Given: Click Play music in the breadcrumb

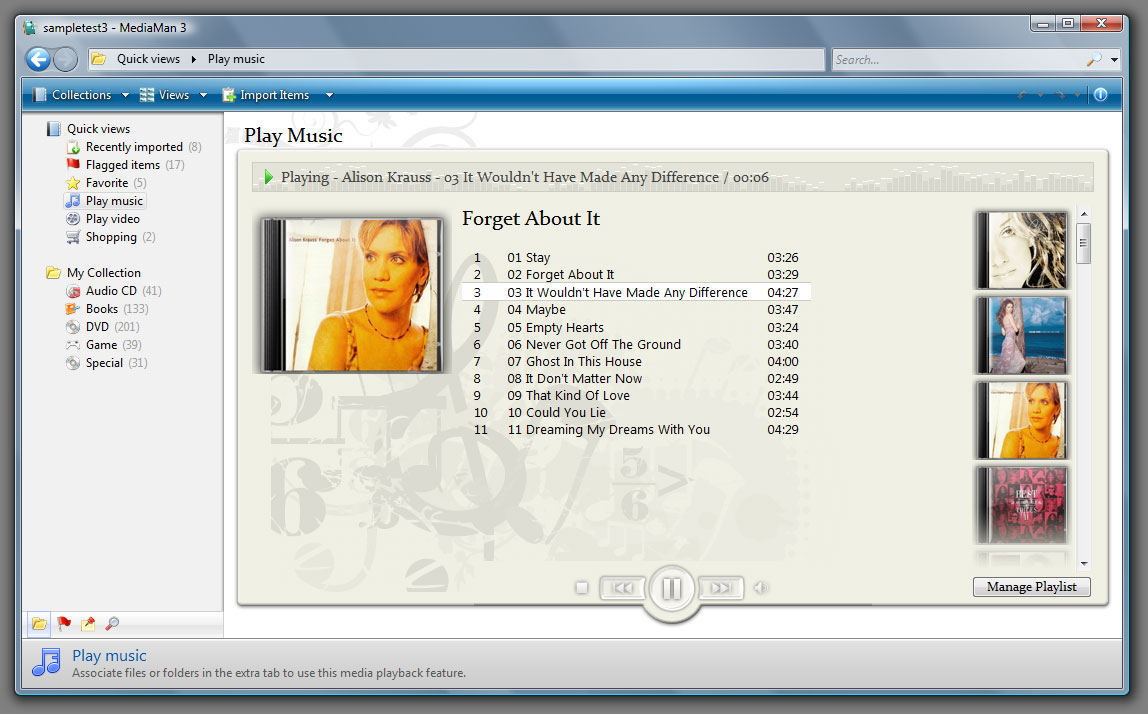Looking at the screenshot, I should click(236, 59).
